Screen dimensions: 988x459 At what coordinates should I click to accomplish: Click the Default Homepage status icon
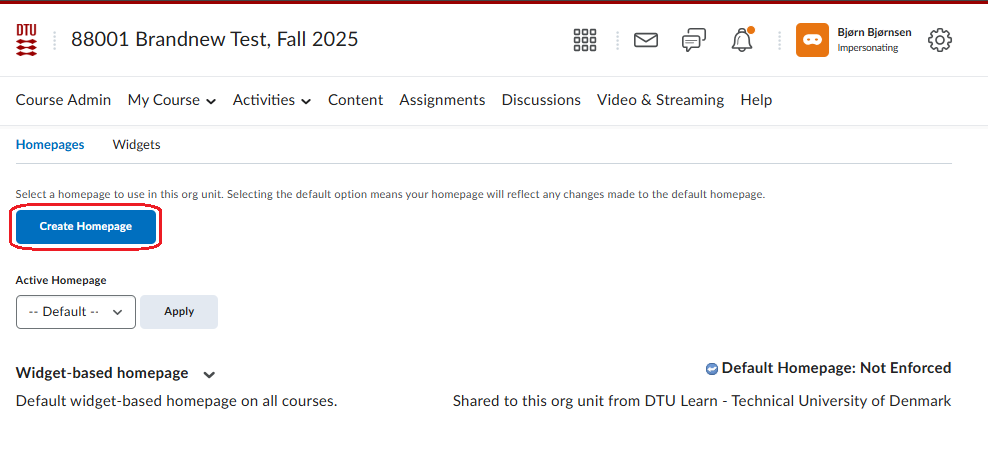click(x=711, y=369)
